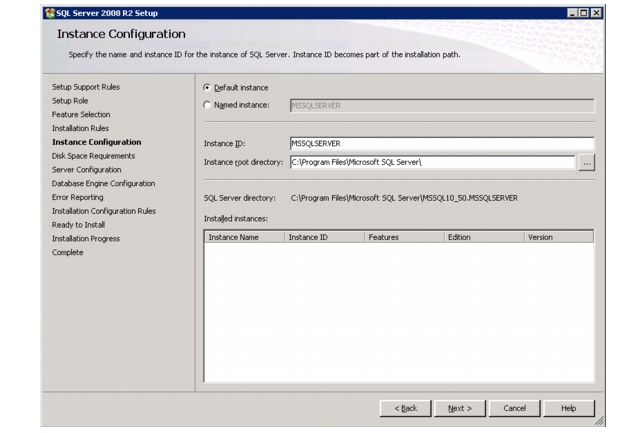The width and height of the screenshot is (640, 433).
Task: Close the SQL Server Setup window
Action: 596,13
